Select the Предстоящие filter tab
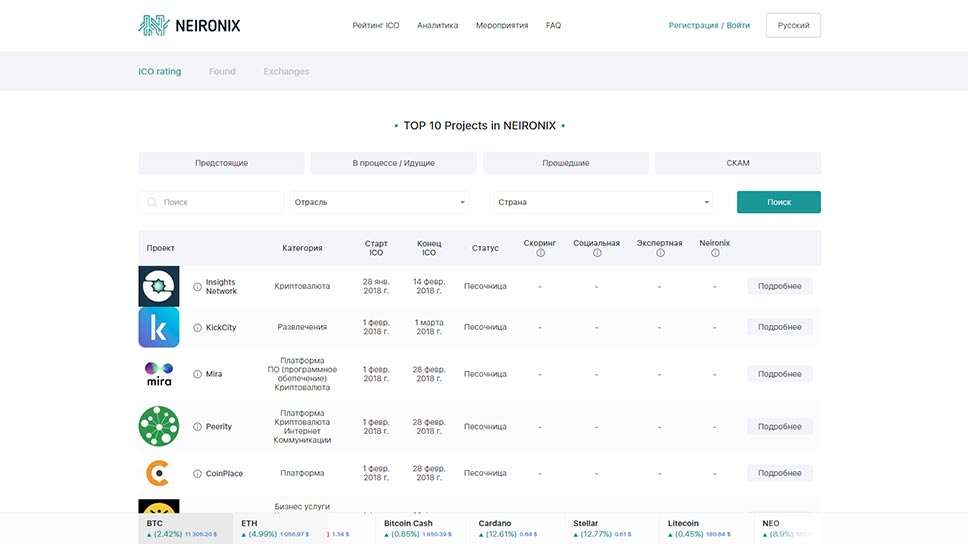The height and width of the screenshot is (544, 968). click(221, 163)
